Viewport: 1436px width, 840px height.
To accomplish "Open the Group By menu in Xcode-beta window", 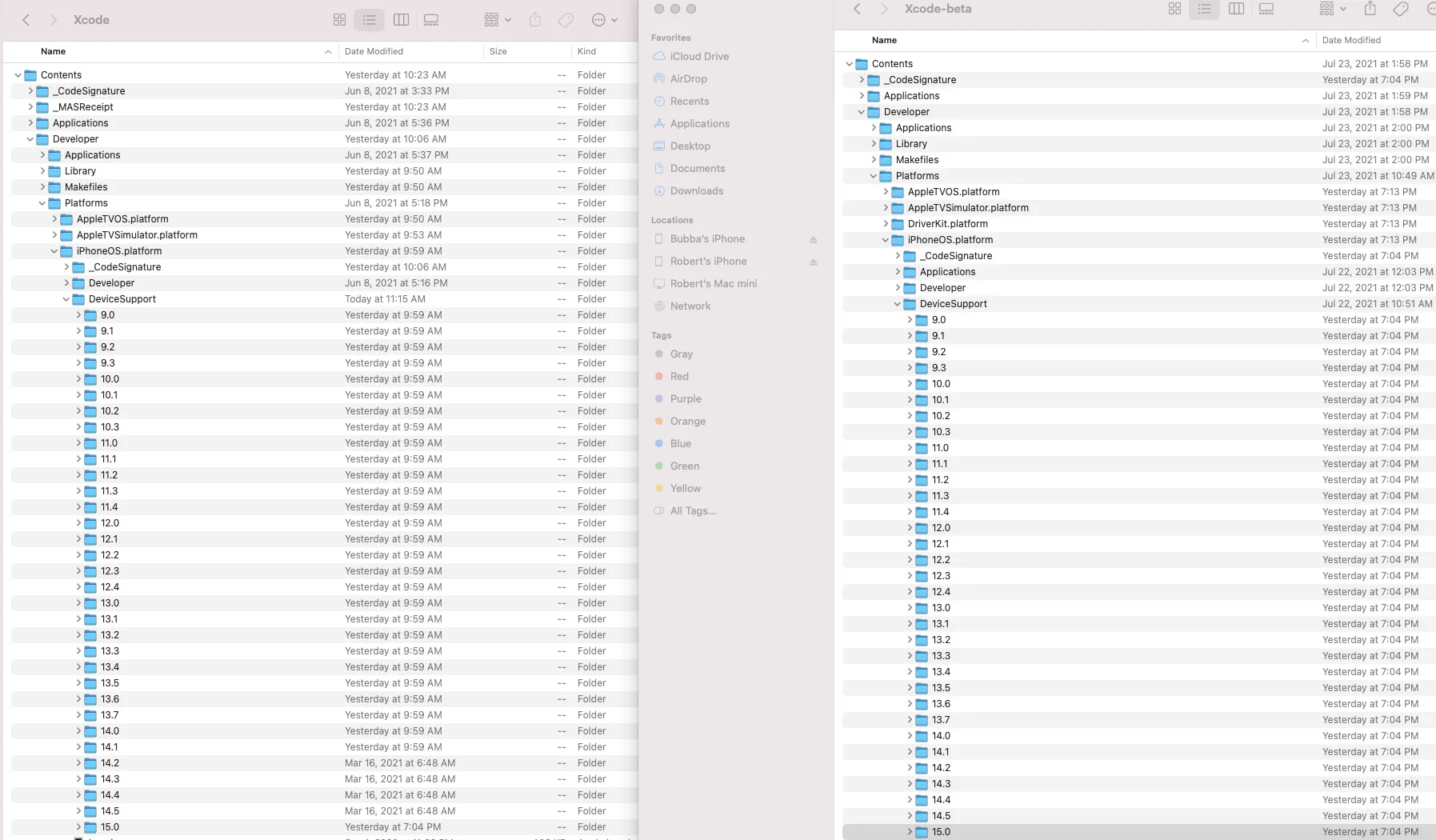I will click(1333, 9).
